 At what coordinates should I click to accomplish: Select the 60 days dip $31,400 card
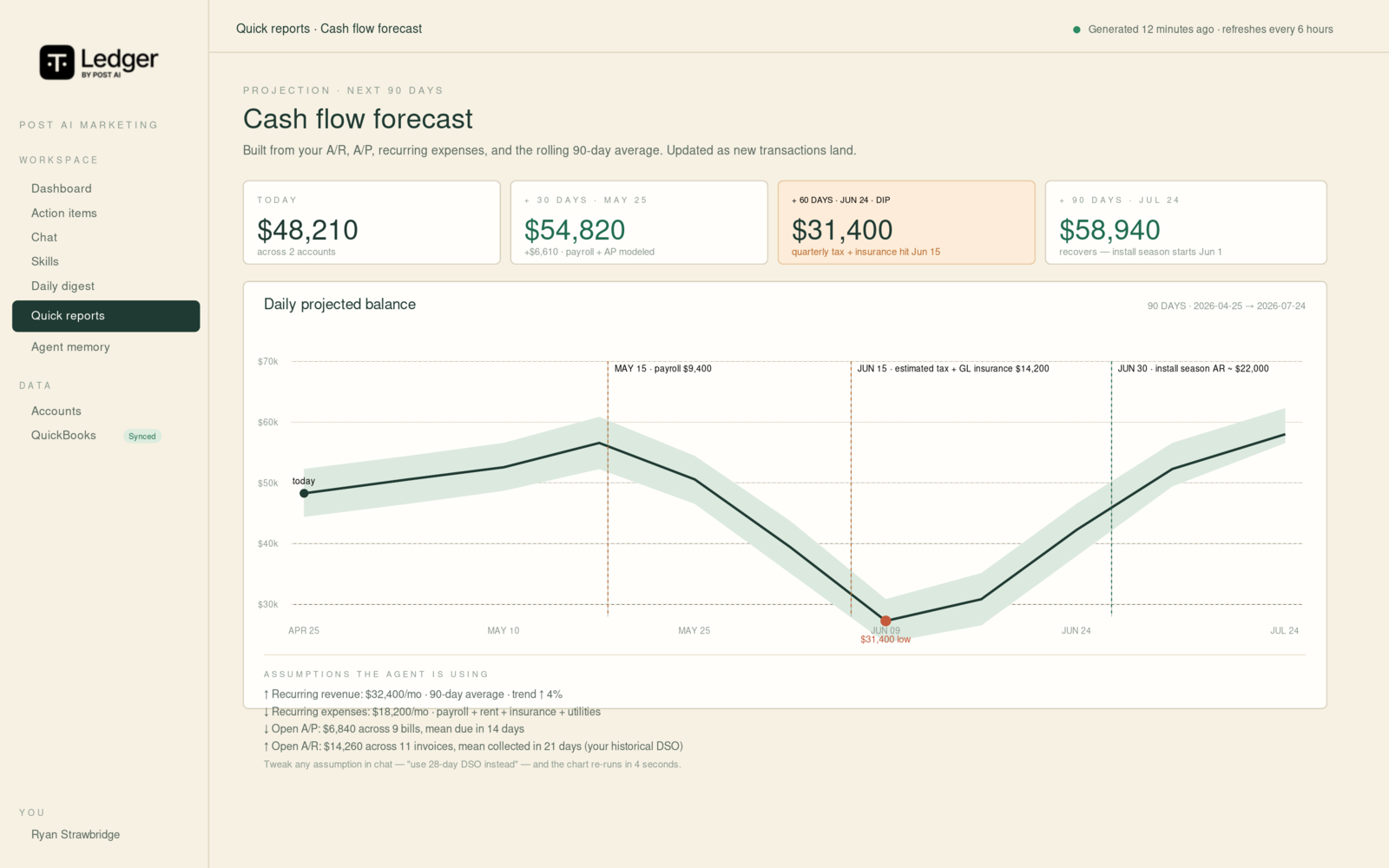(906, 222)
